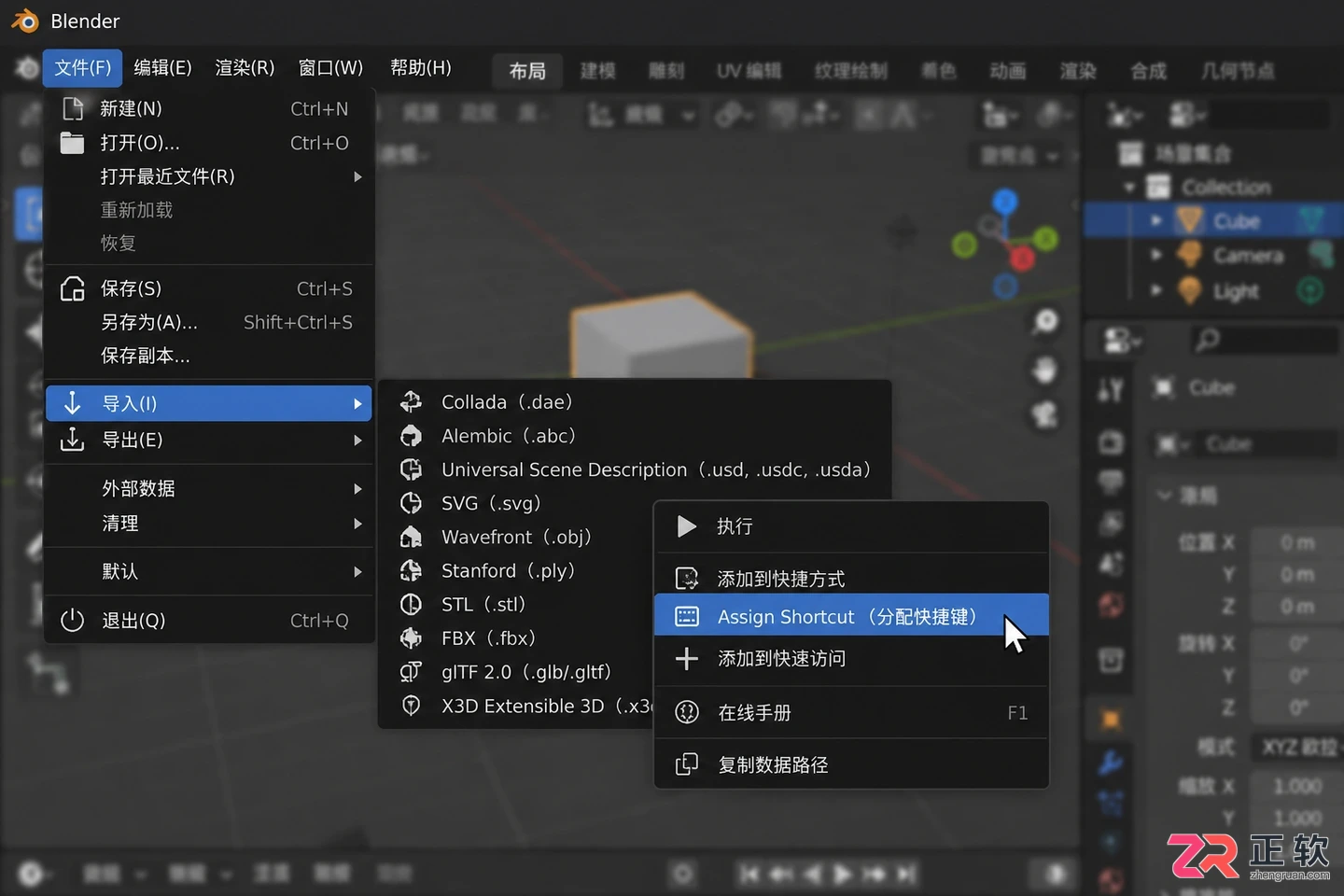The image size is (1344, 896).
Task: Click Light's green data icon in outliner
Action: point(1310,291)
